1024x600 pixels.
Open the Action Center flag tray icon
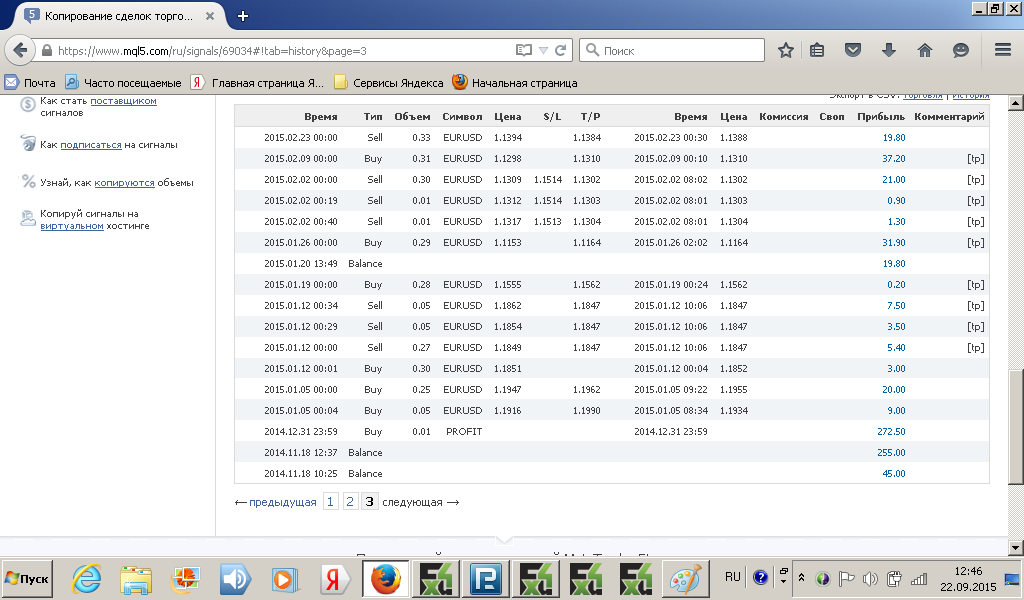pos(846,578)
